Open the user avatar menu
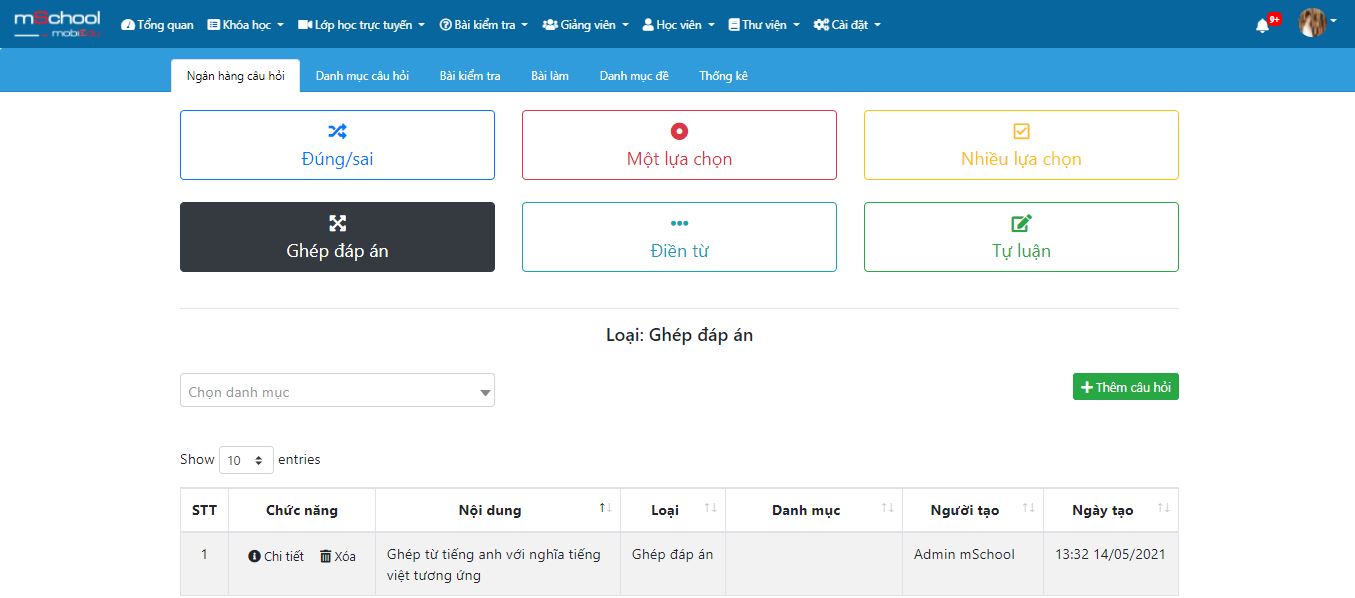This screenshot has height=598, width=1355. click(1316, 22)
